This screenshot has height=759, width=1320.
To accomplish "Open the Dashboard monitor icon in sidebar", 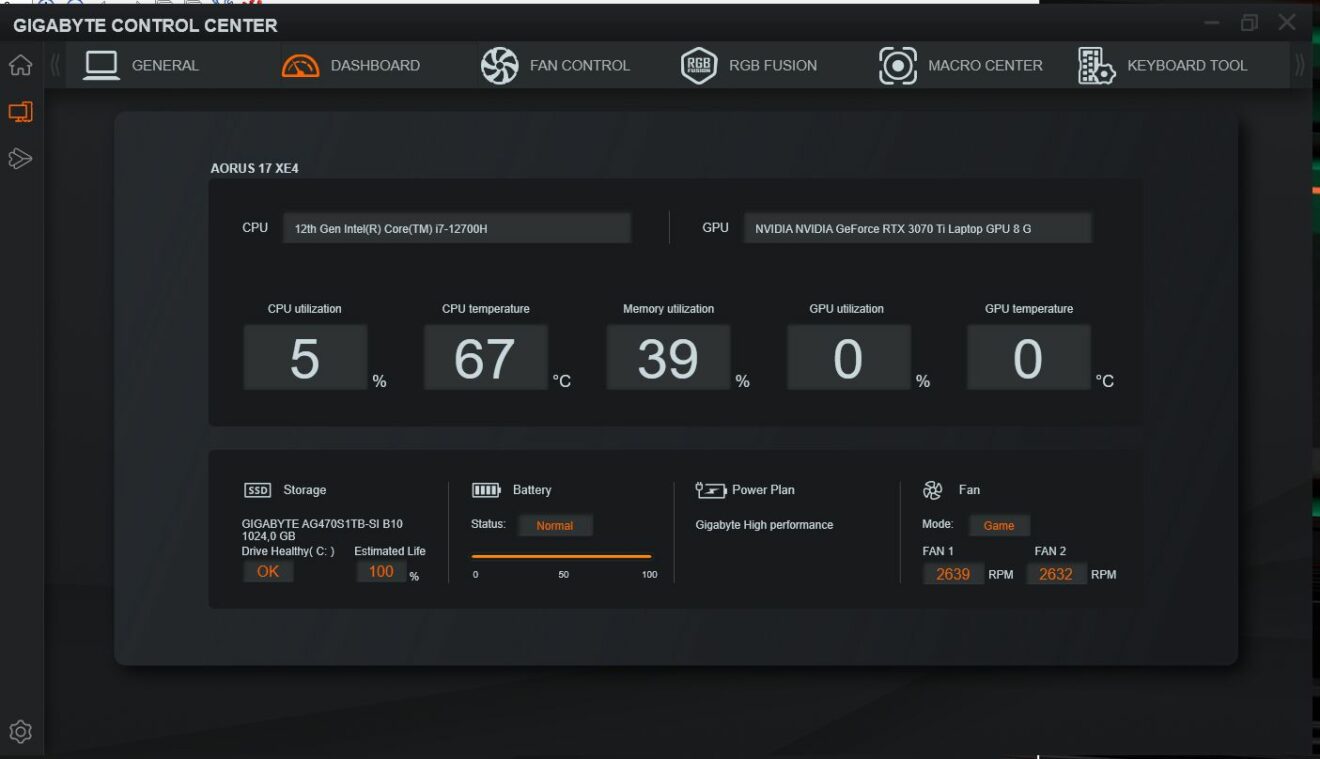I will [20, 112].
